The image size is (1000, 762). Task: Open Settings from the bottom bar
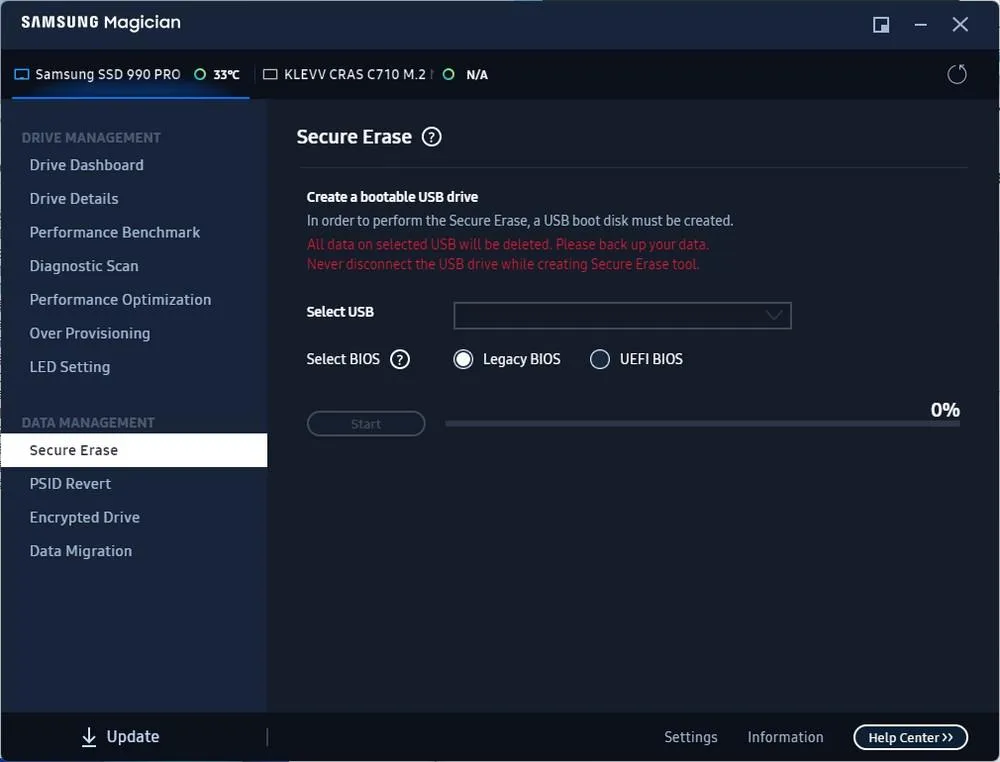pyautogui.click(x=691, y=738)
